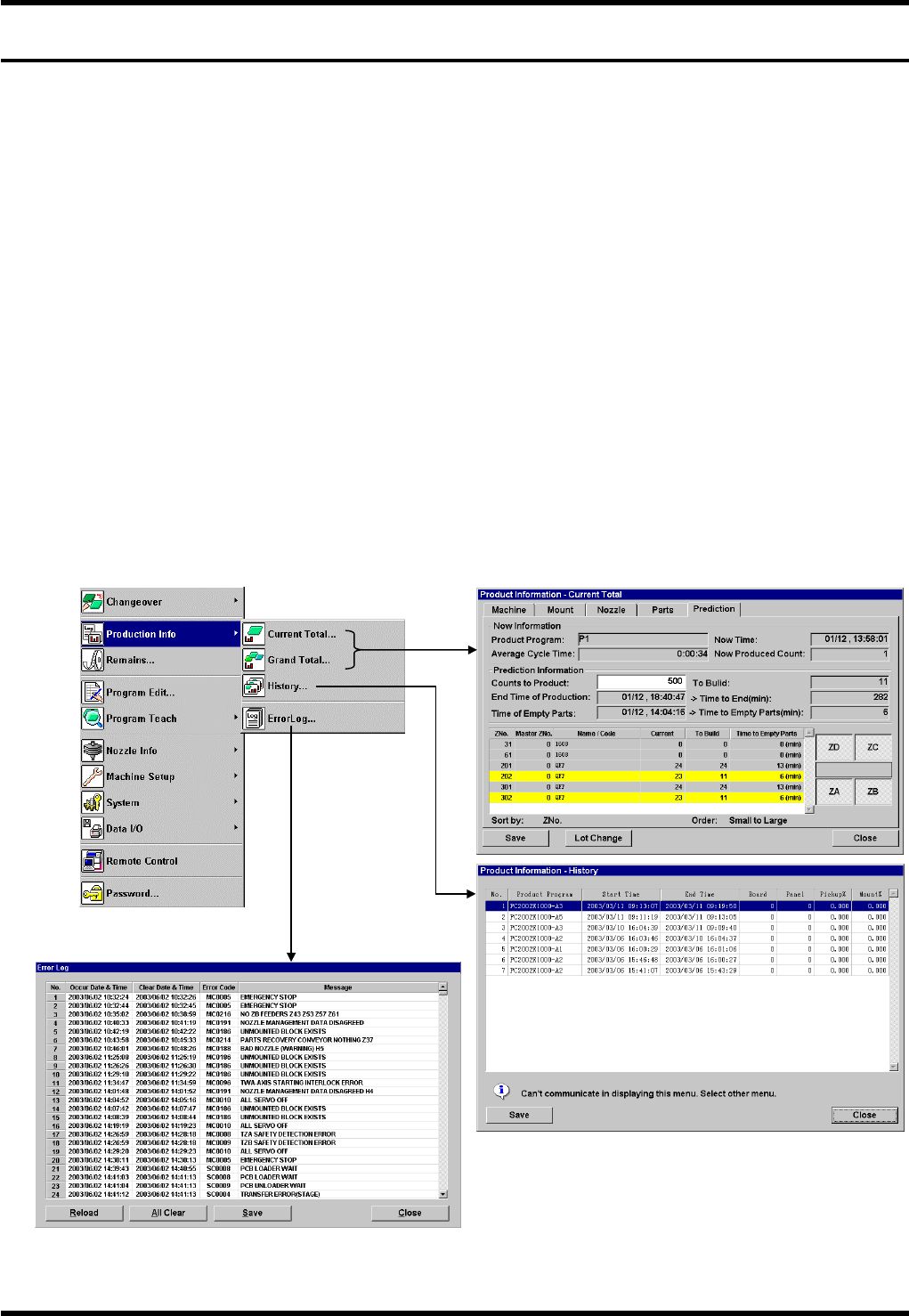This screenshot has width=909, height=1316.
Task: Switch to the Machine tab
Action: [508, 610]
